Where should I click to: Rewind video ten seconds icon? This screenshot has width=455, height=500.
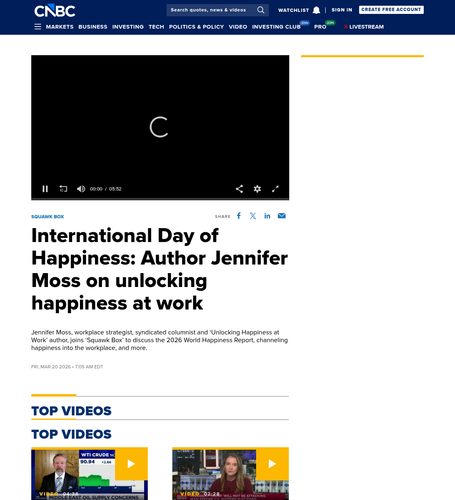[x=63, y=189]
